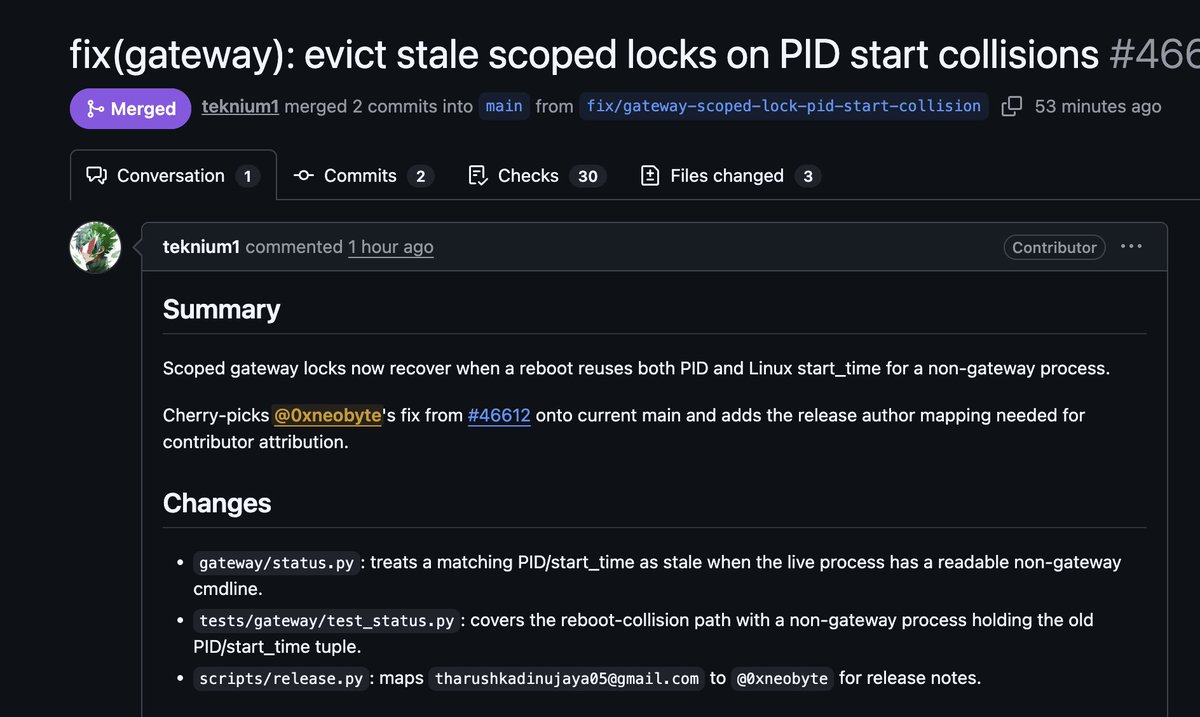
Task: Open the fix/gateway-scoped-lock-pid-start-collision branch link
Action: (x=784, y=106)
